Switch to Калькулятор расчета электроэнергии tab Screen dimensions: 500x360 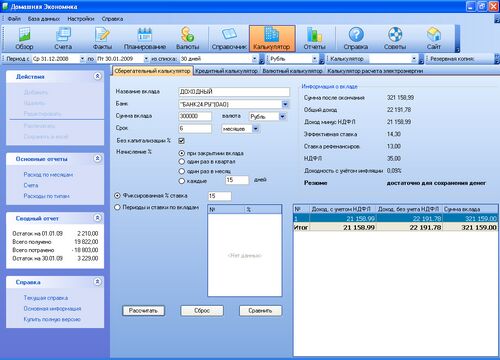point(375,71)
